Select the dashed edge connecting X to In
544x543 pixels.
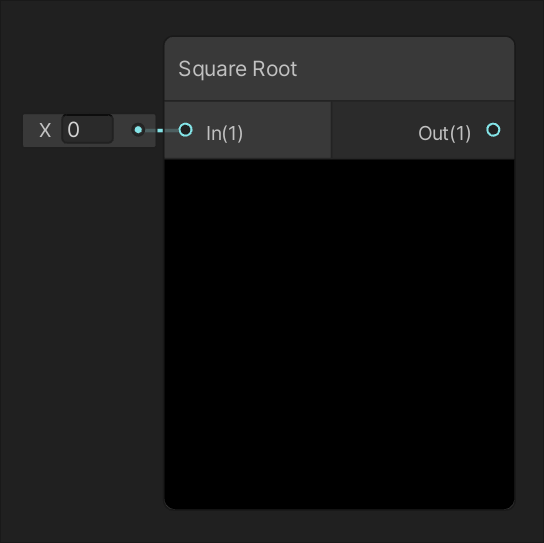click(161, 130)
